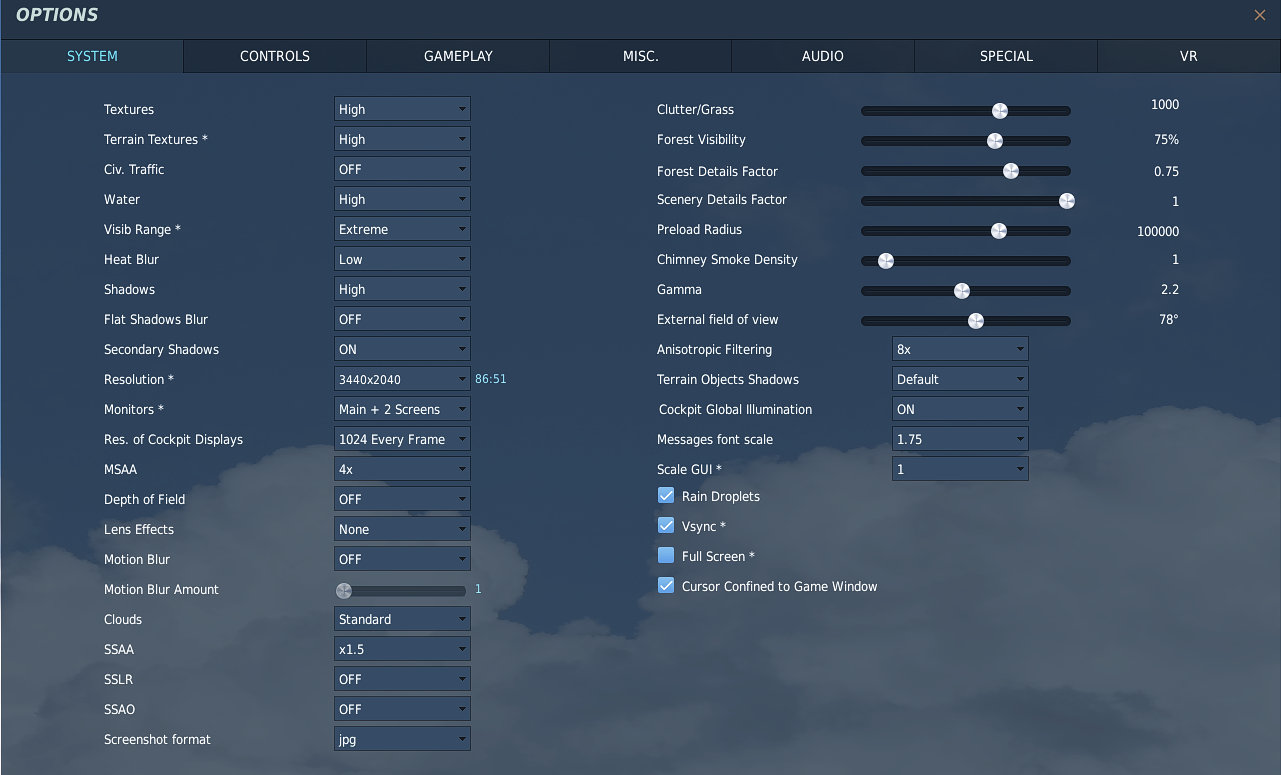Viewport: 1281px width, 775px height.
Task: Open the Scale GUI dropdown
Action: (960, 469)
